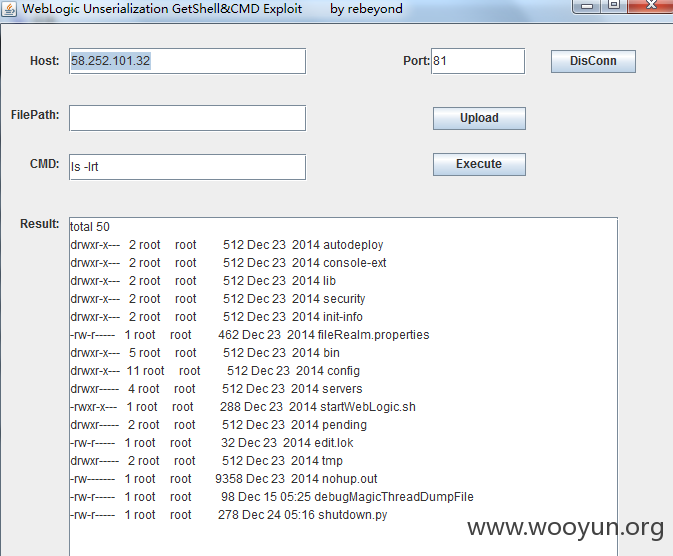Minimize the exploit window

coord(587,6)
